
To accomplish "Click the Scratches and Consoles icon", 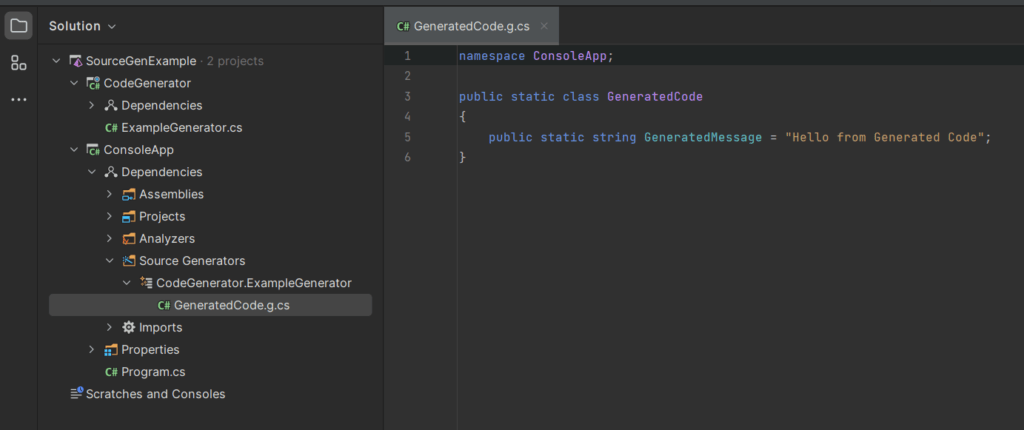I will click(76, 394).
